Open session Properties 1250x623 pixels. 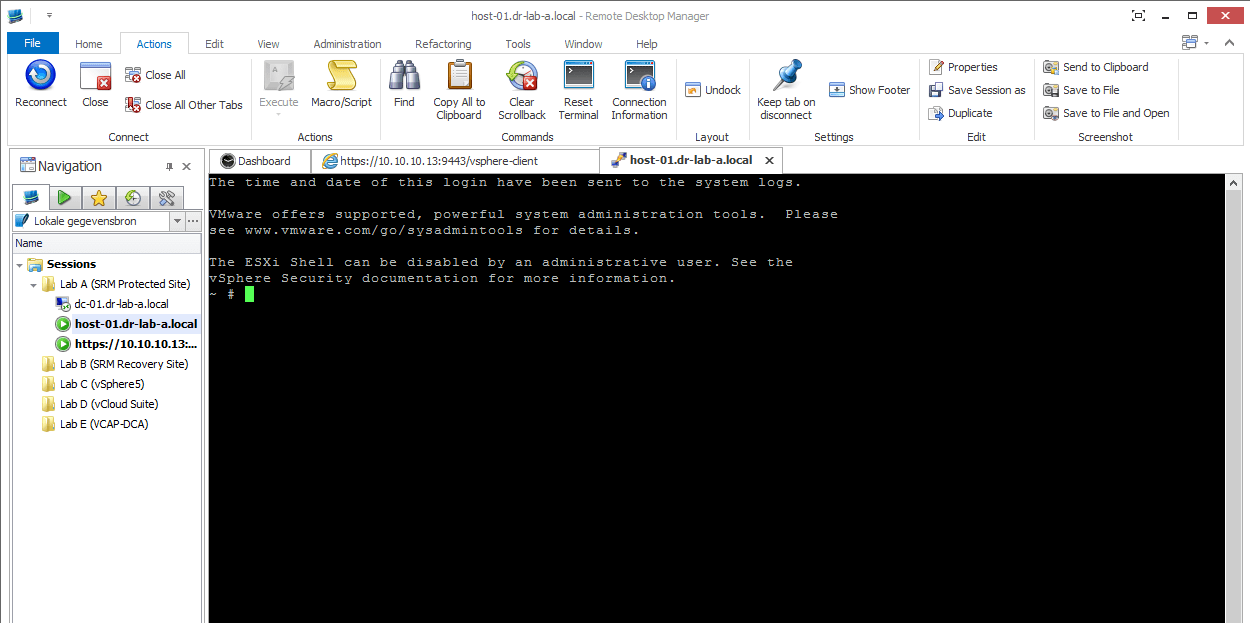[964, 67]
